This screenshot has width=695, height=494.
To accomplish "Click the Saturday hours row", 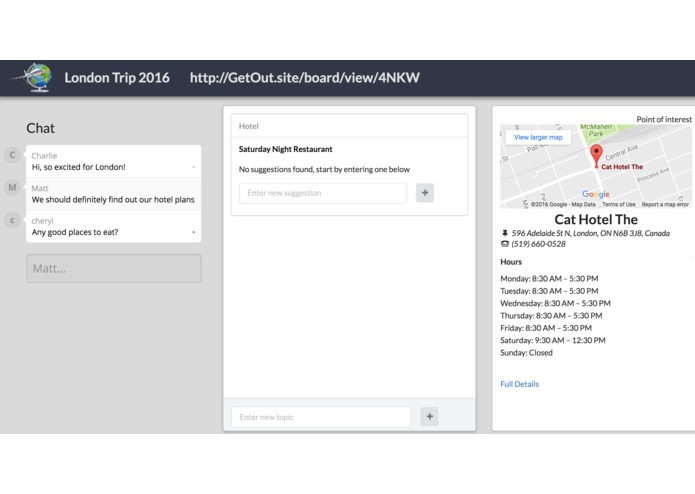I will tap(553, 341).
